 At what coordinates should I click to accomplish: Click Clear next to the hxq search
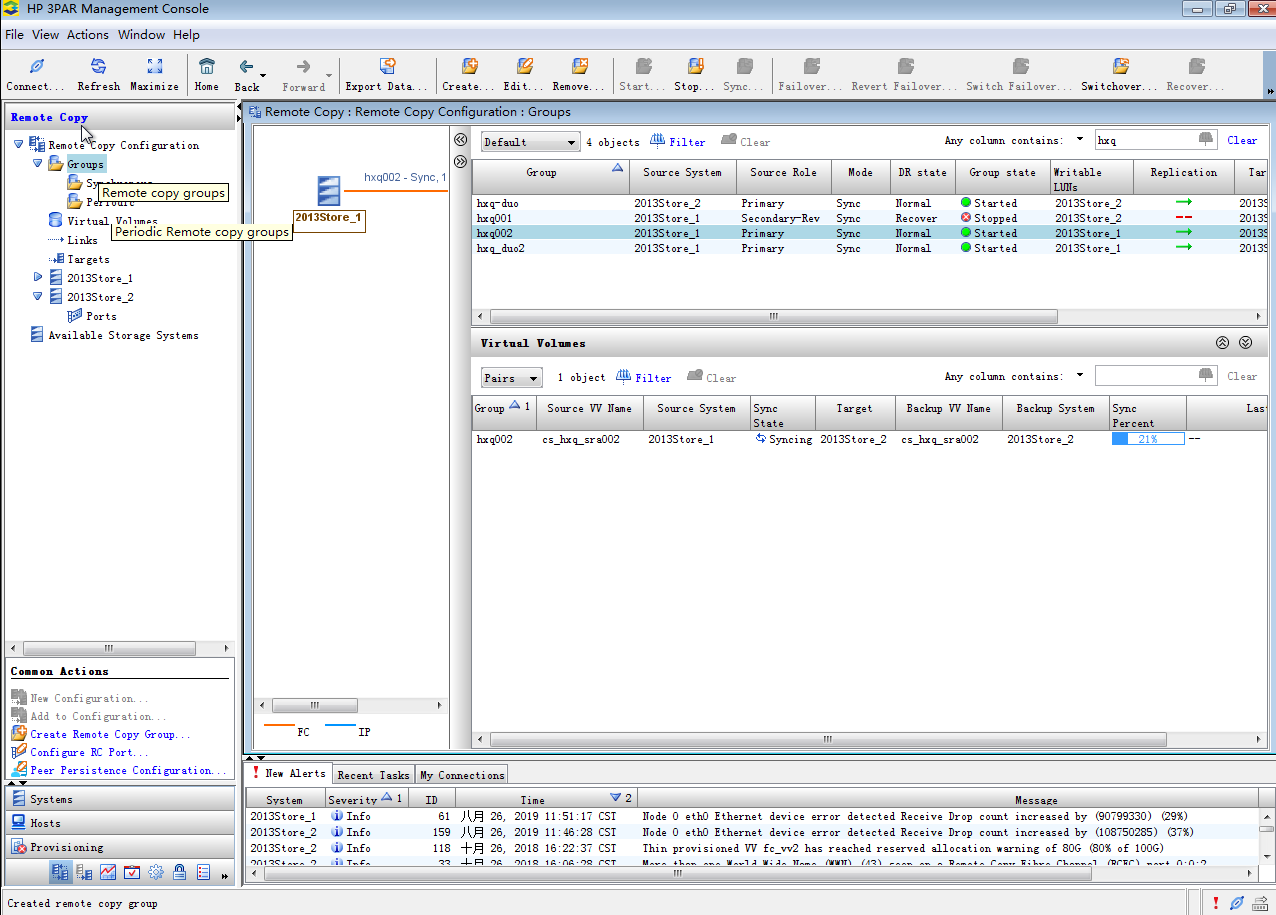1242,141
